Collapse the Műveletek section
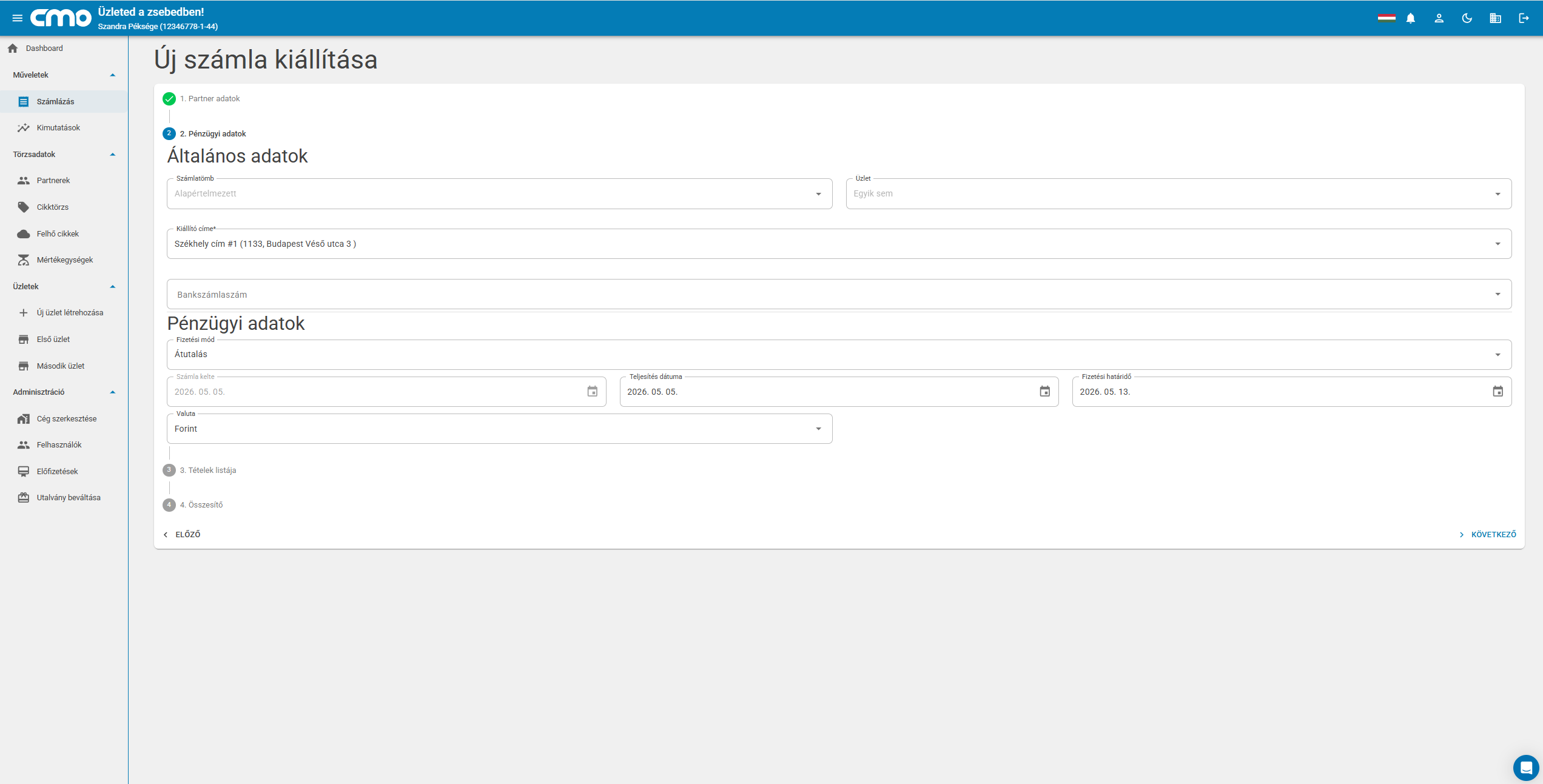The width and height of the screenshot is (1543, 784). tap(112, 75)
